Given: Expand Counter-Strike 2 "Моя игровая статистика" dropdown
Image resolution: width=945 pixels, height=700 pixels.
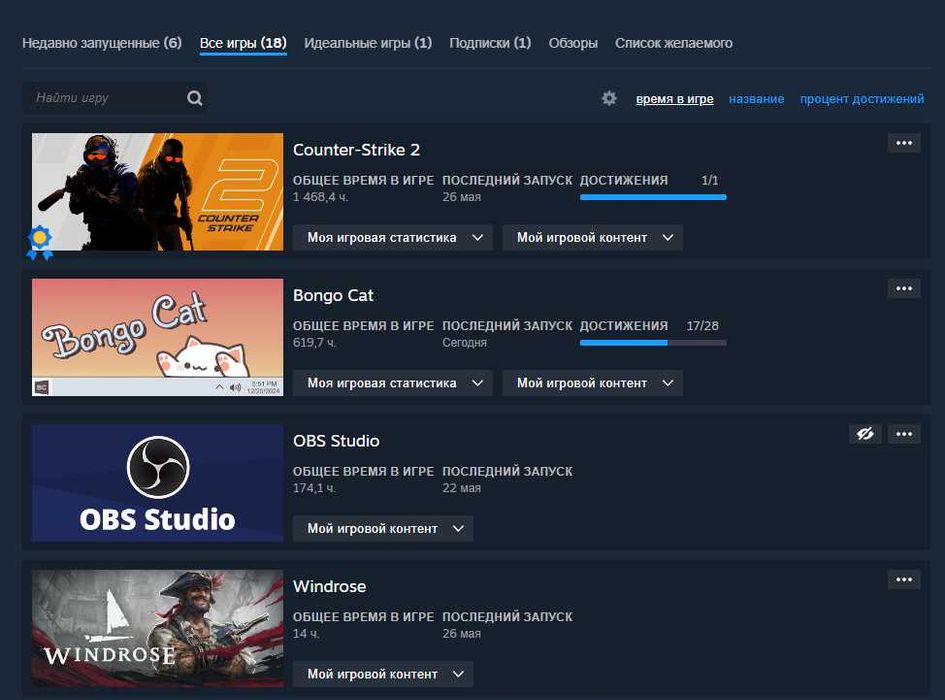Looking at the screenshot, I should coord(392,238).
